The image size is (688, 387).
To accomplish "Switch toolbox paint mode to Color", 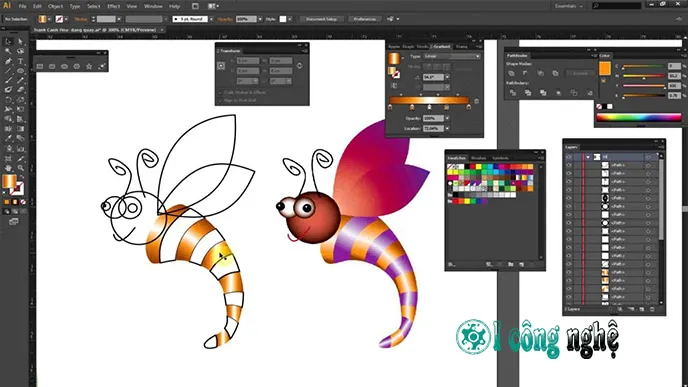I will [x=7, y=202].
